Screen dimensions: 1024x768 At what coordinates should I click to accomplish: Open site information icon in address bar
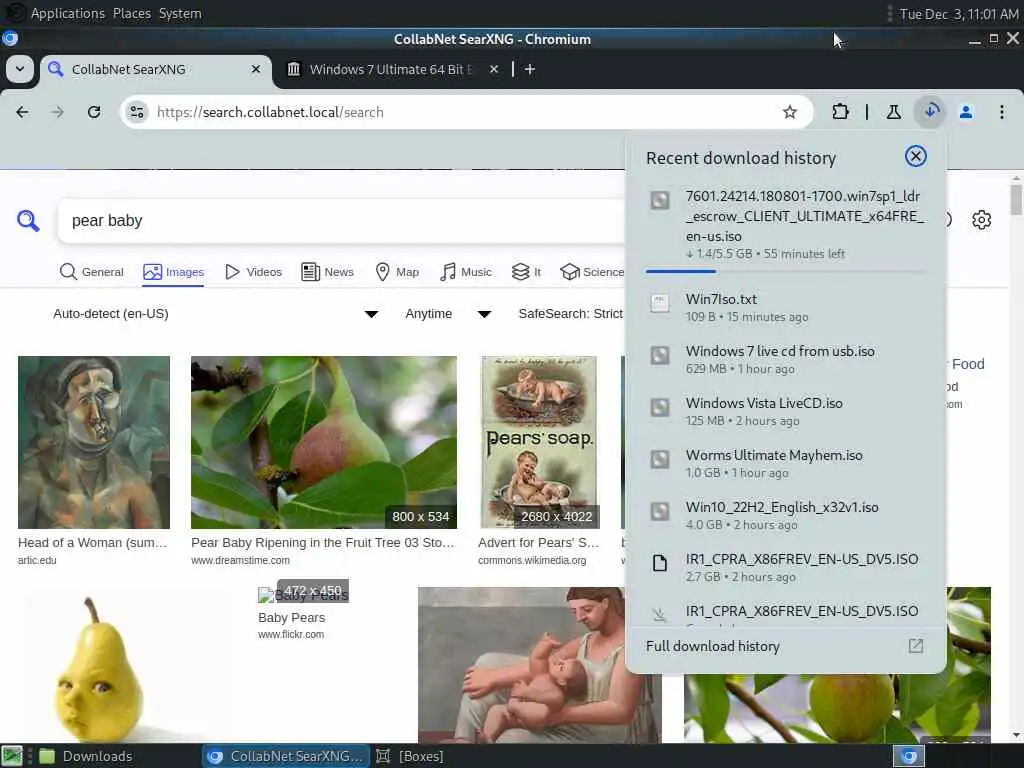pos(137,112)
